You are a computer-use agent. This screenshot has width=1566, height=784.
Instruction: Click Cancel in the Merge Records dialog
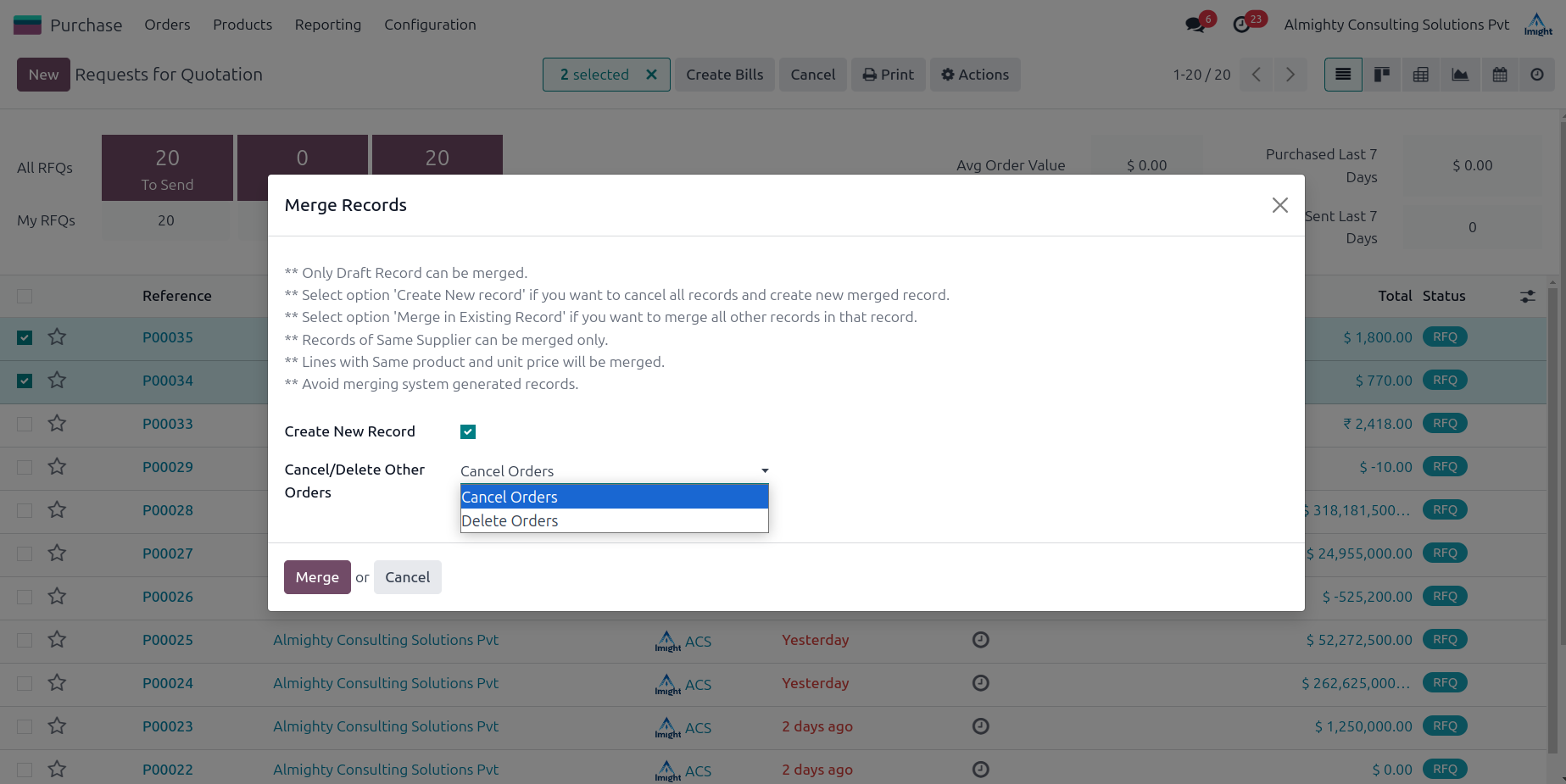[x=407, y=577]
